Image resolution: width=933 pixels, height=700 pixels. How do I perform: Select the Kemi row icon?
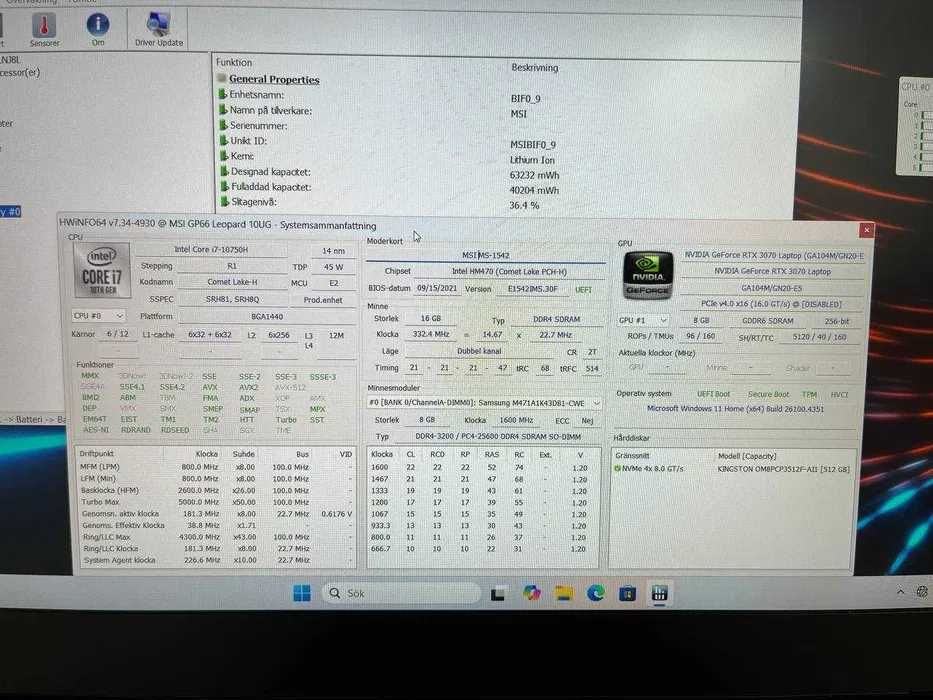pos(224,156)
